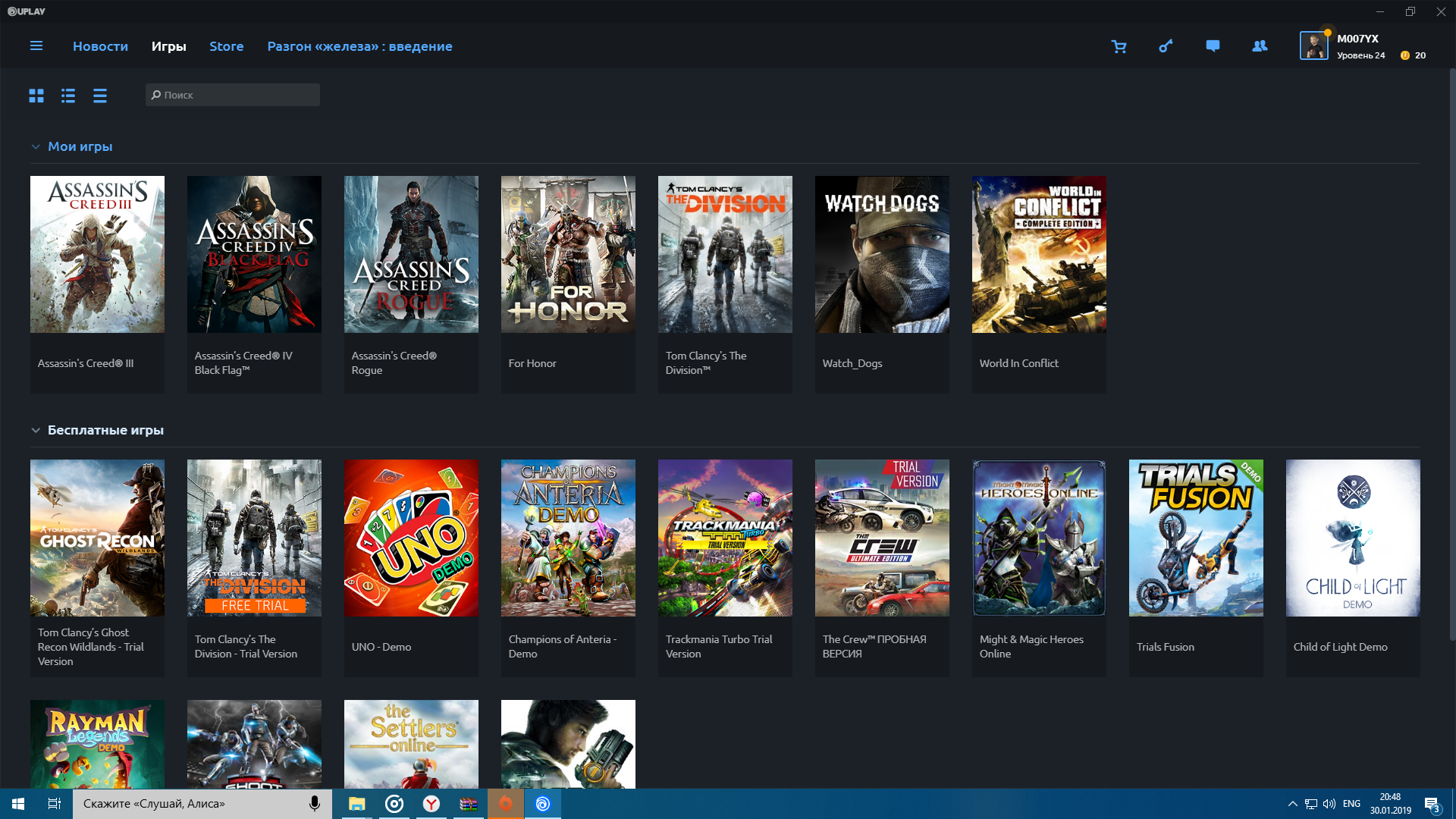Collapse the Бесплатные игры section
Screen dimensions: 1456x819
(35, 431)
